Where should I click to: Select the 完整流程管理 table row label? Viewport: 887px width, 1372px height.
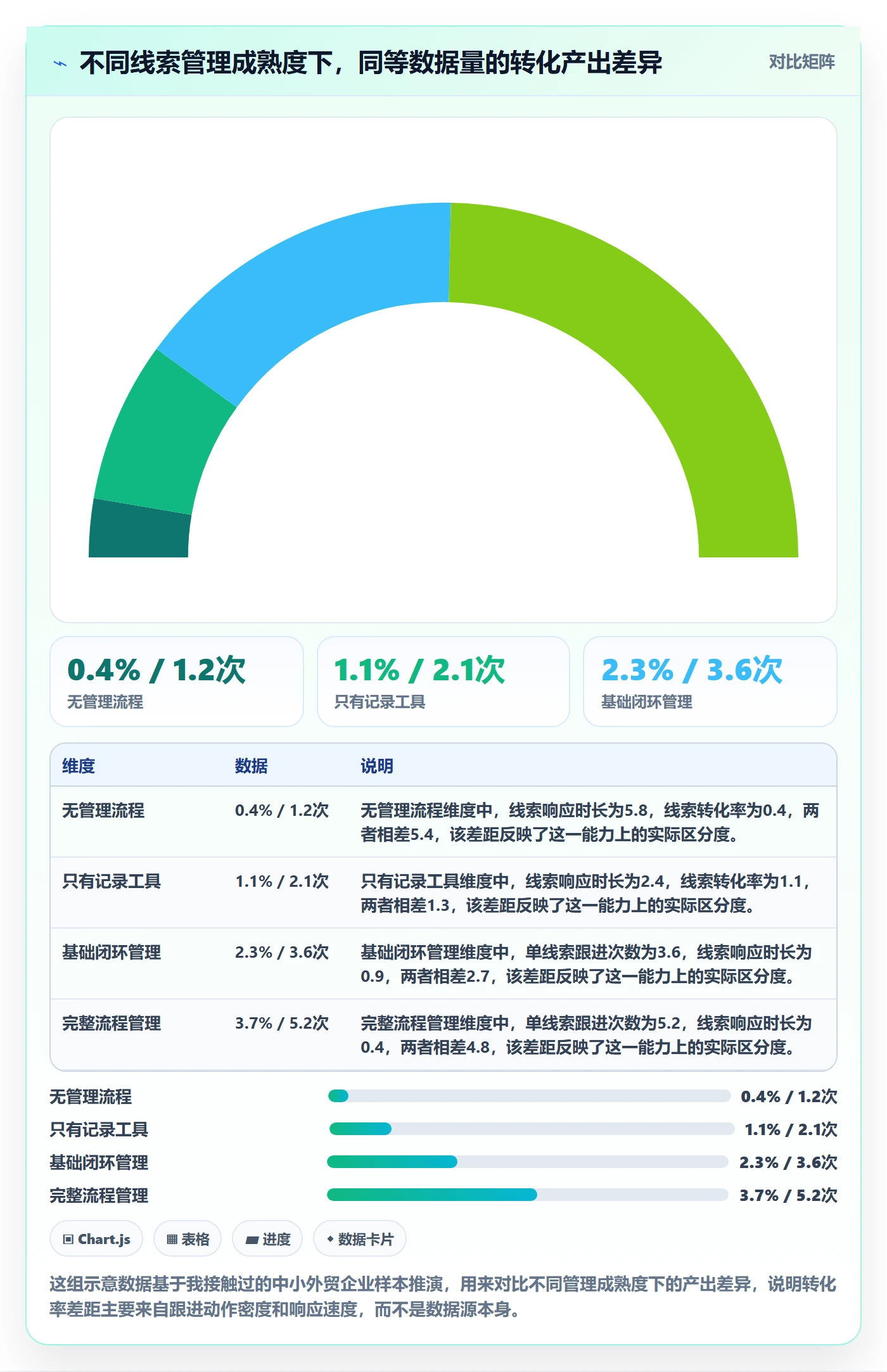click(112, 1023)
